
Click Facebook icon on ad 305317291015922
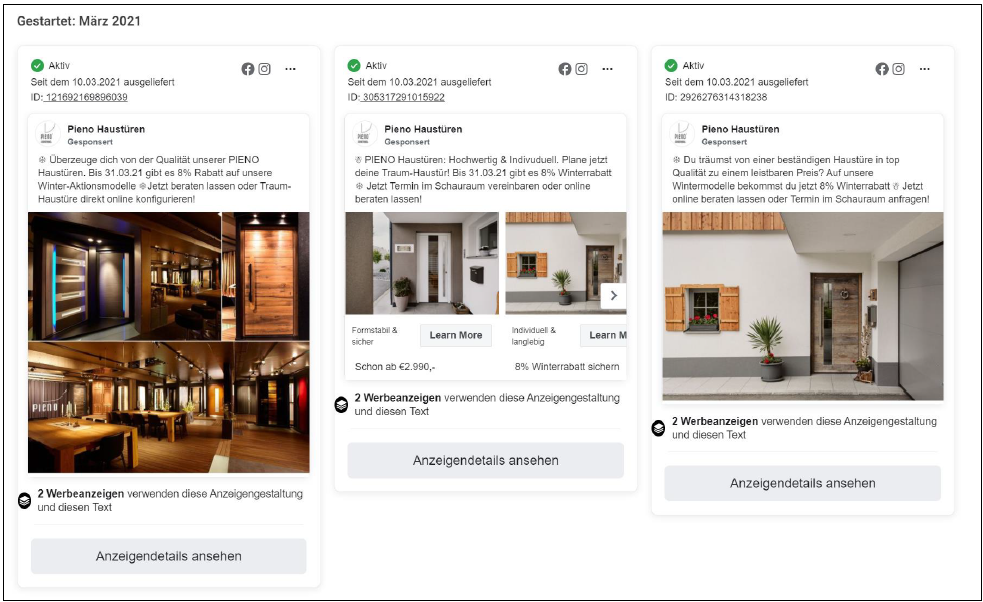[x=565, y=69]
